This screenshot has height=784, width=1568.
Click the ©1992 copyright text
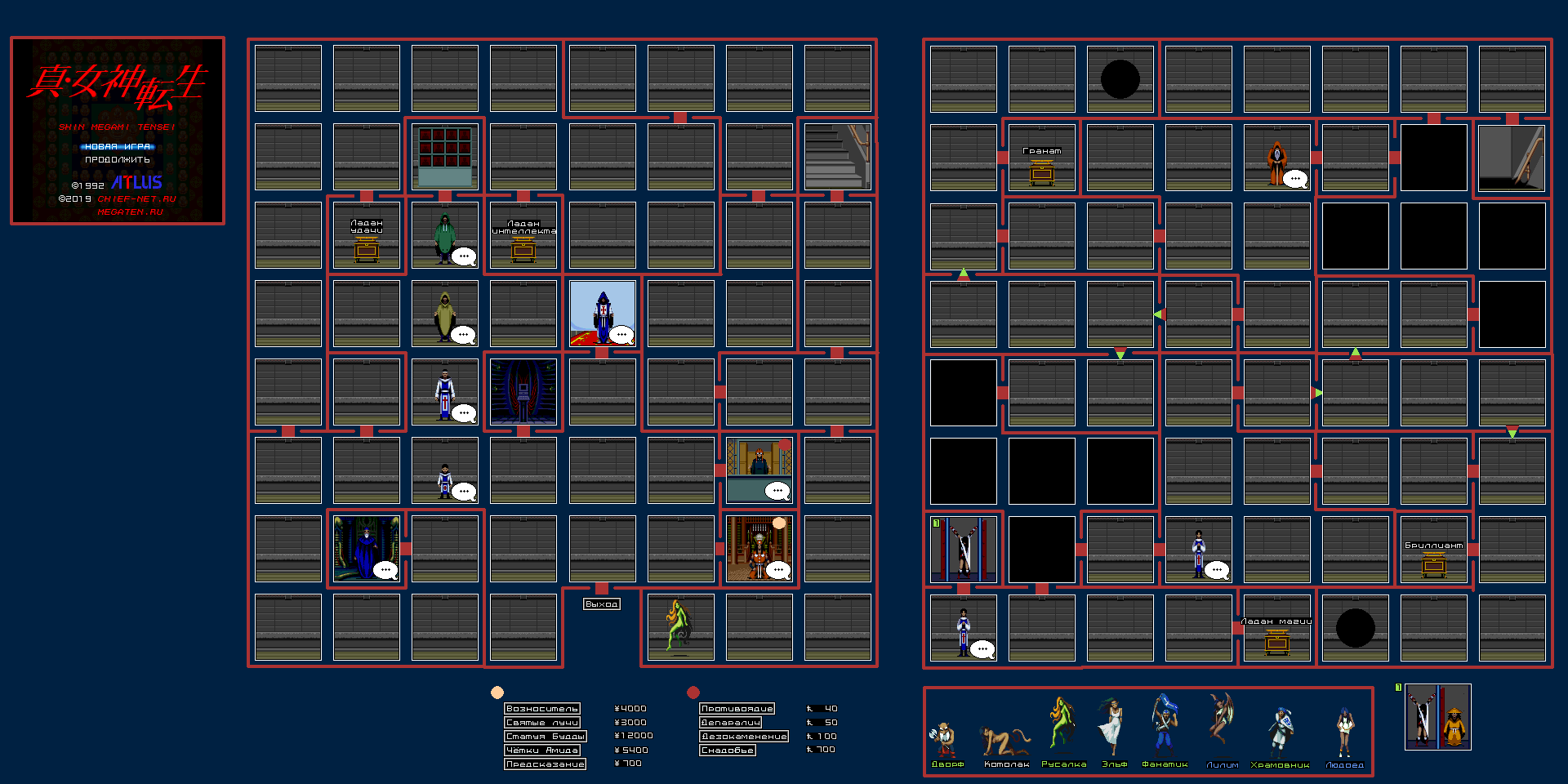(88, 185)
